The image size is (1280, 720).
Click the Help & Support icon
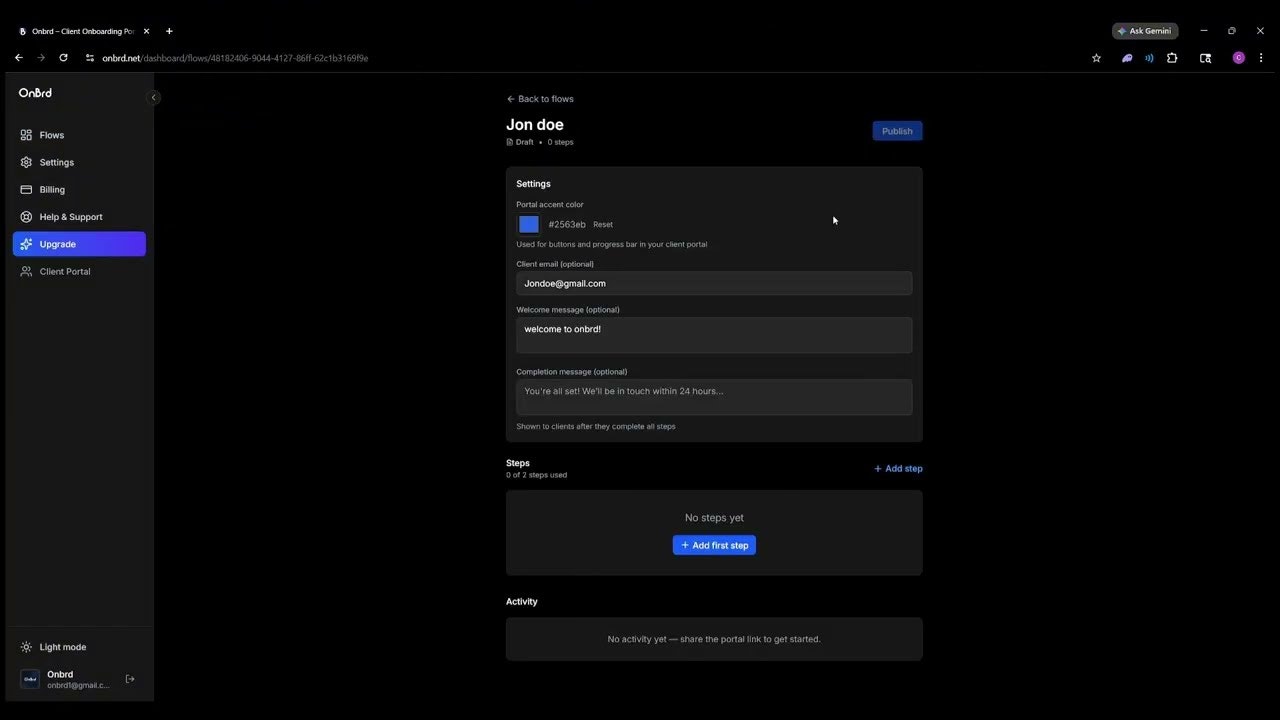pos(26,217)
